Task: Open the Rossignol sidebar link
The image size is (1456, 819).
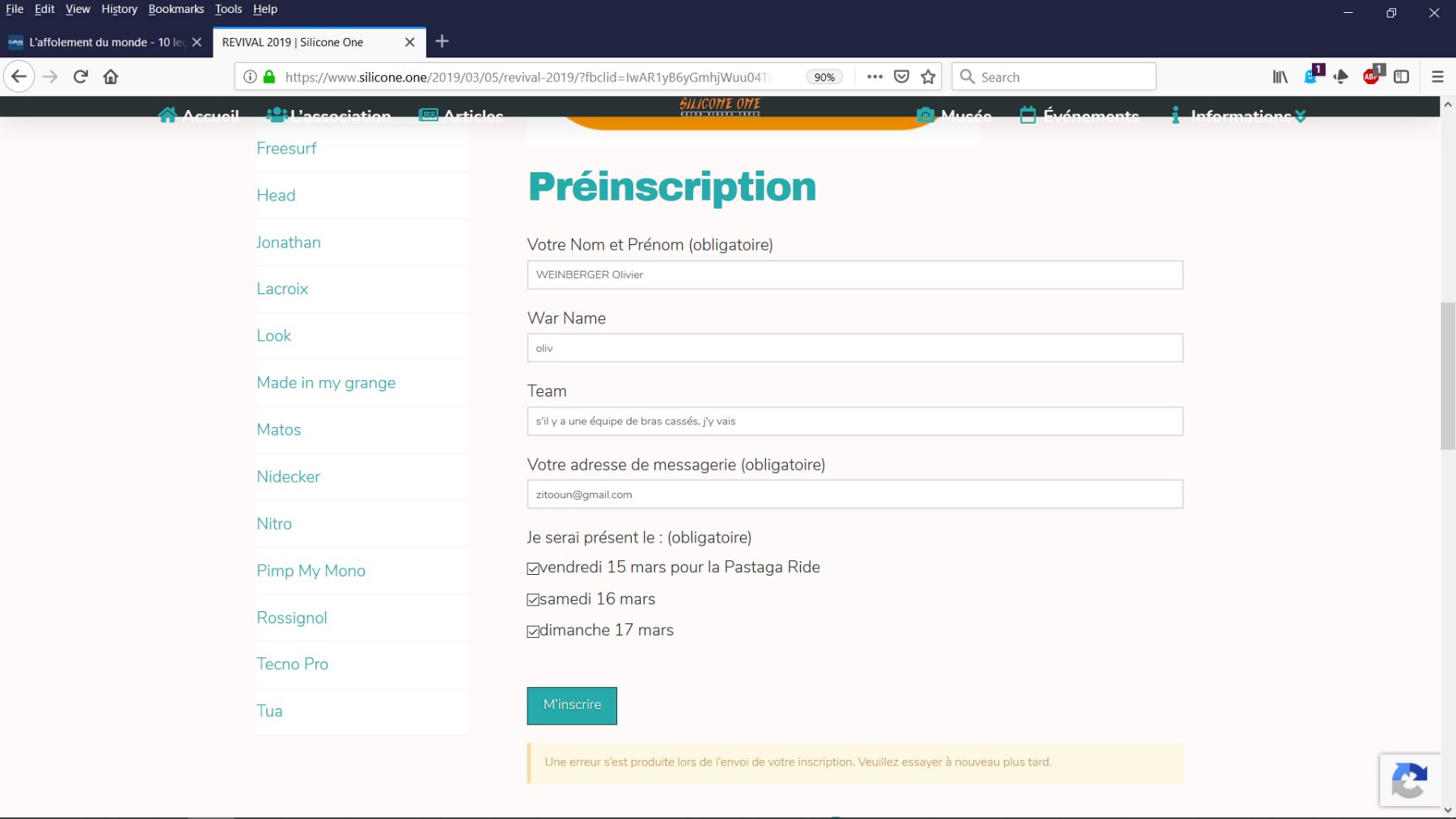Action: click(292, 618)
